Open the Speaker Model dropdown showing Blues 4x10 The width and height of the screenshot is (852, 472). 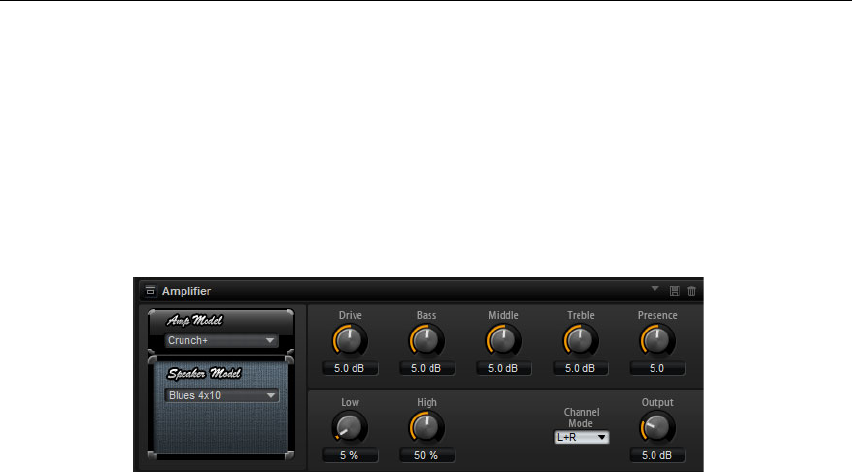pos(222,395)
